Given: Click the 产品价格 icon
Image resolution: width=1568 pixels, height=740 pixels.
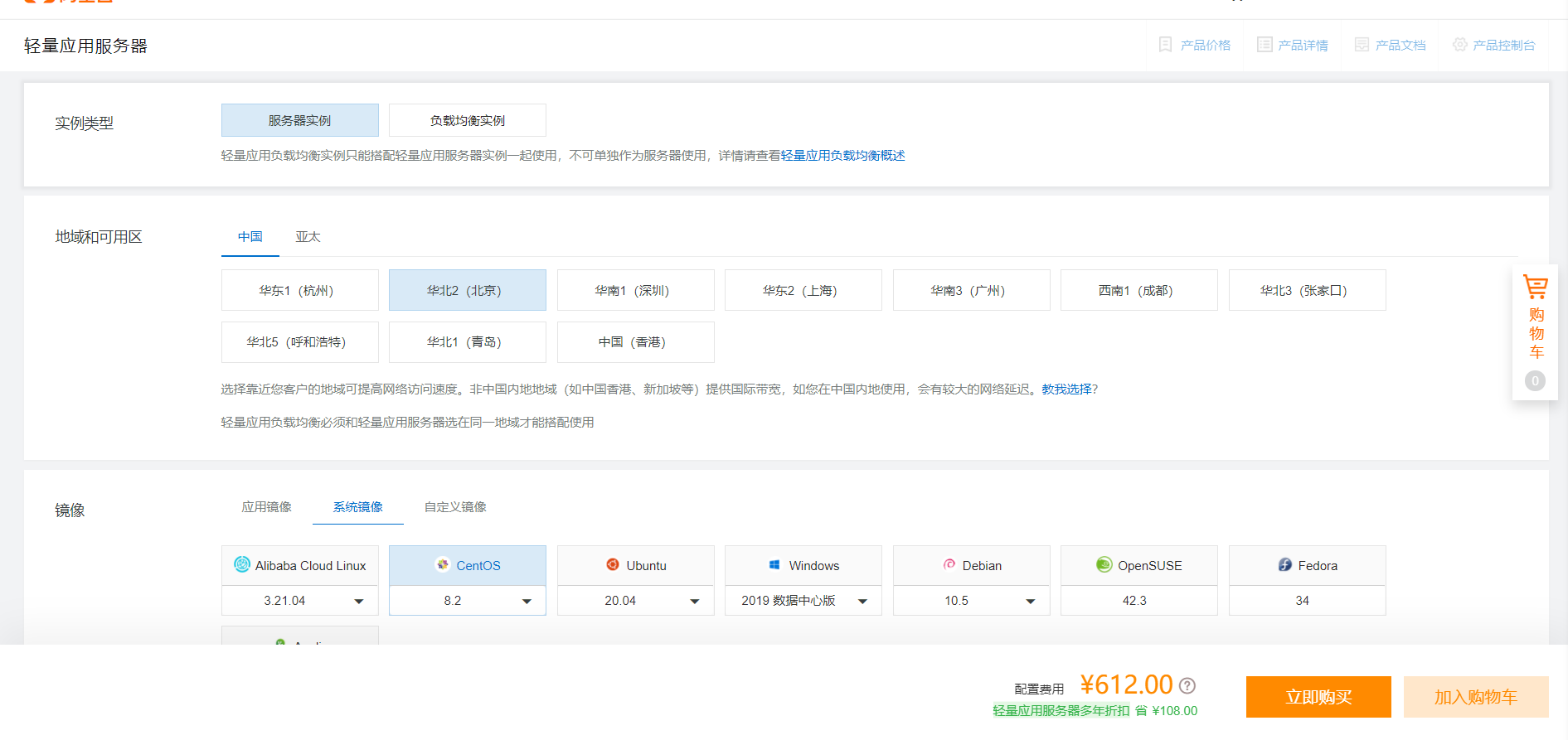Looking at the screenshot, I should 1165,45.
